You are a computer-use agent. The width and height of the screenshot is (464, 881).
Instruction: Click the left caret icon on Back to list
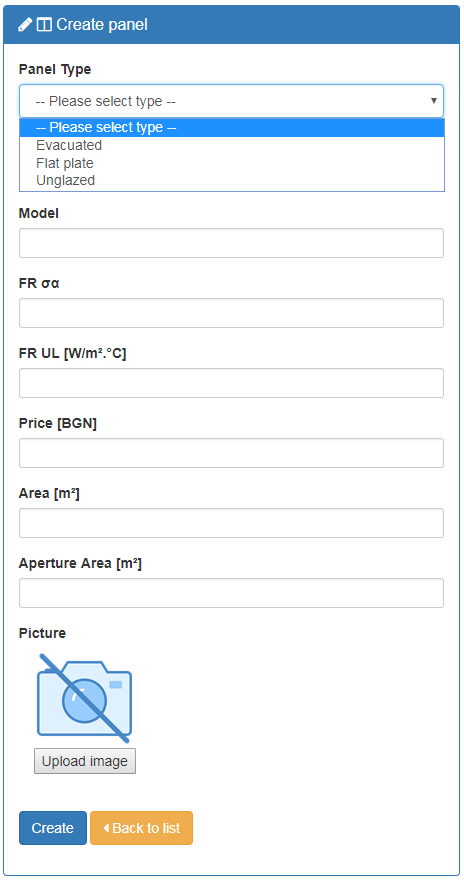106,828
